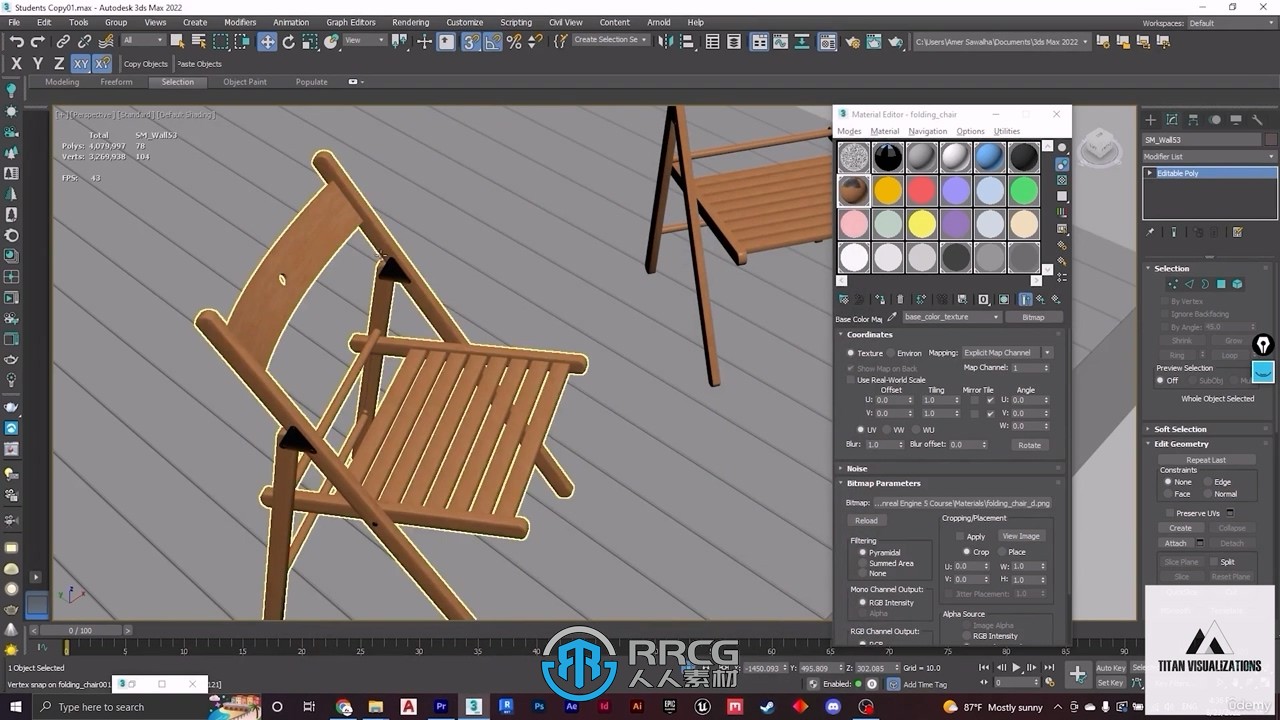This screenshot has height=720, width=1280.
Task: Toggle Show Shaded Material in Viewport
Action: point(1004,299)
